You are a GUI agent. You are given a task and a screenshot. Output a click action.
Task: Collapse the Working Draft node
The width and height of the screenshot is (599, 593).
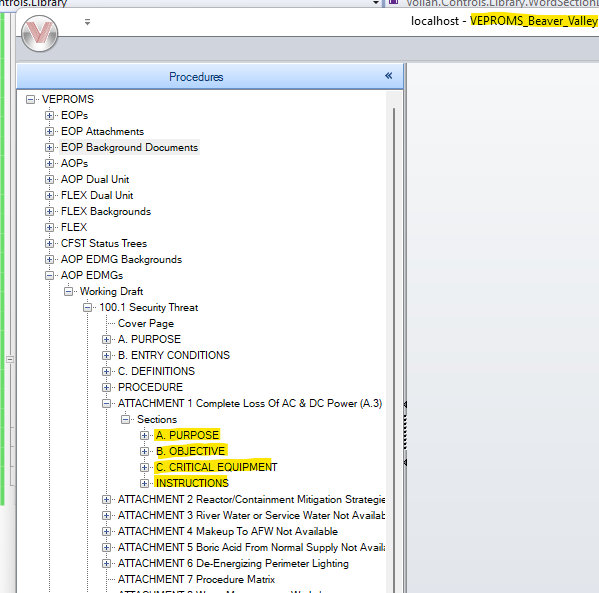pos(68,292)
